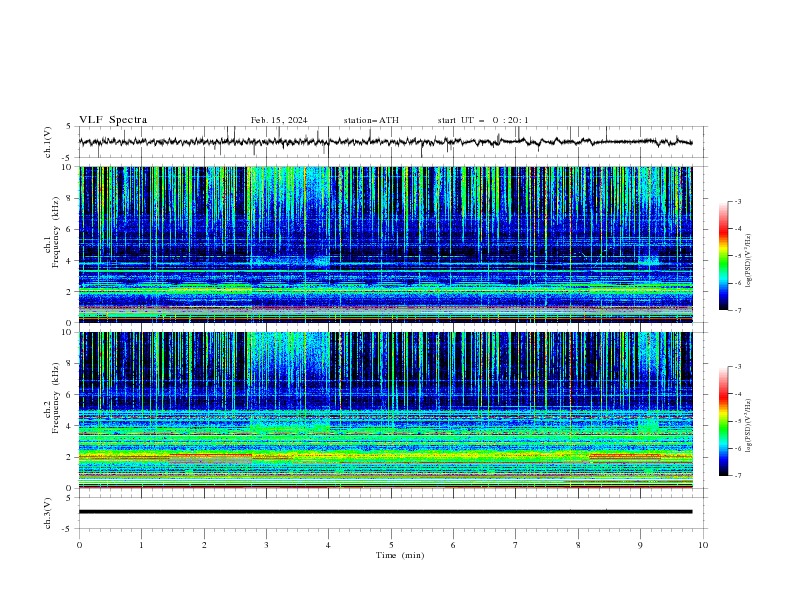Click the "-5" tick on ch.2 colorbar
The width and height of the screenshot is (792, 612).
click(737, 421)
